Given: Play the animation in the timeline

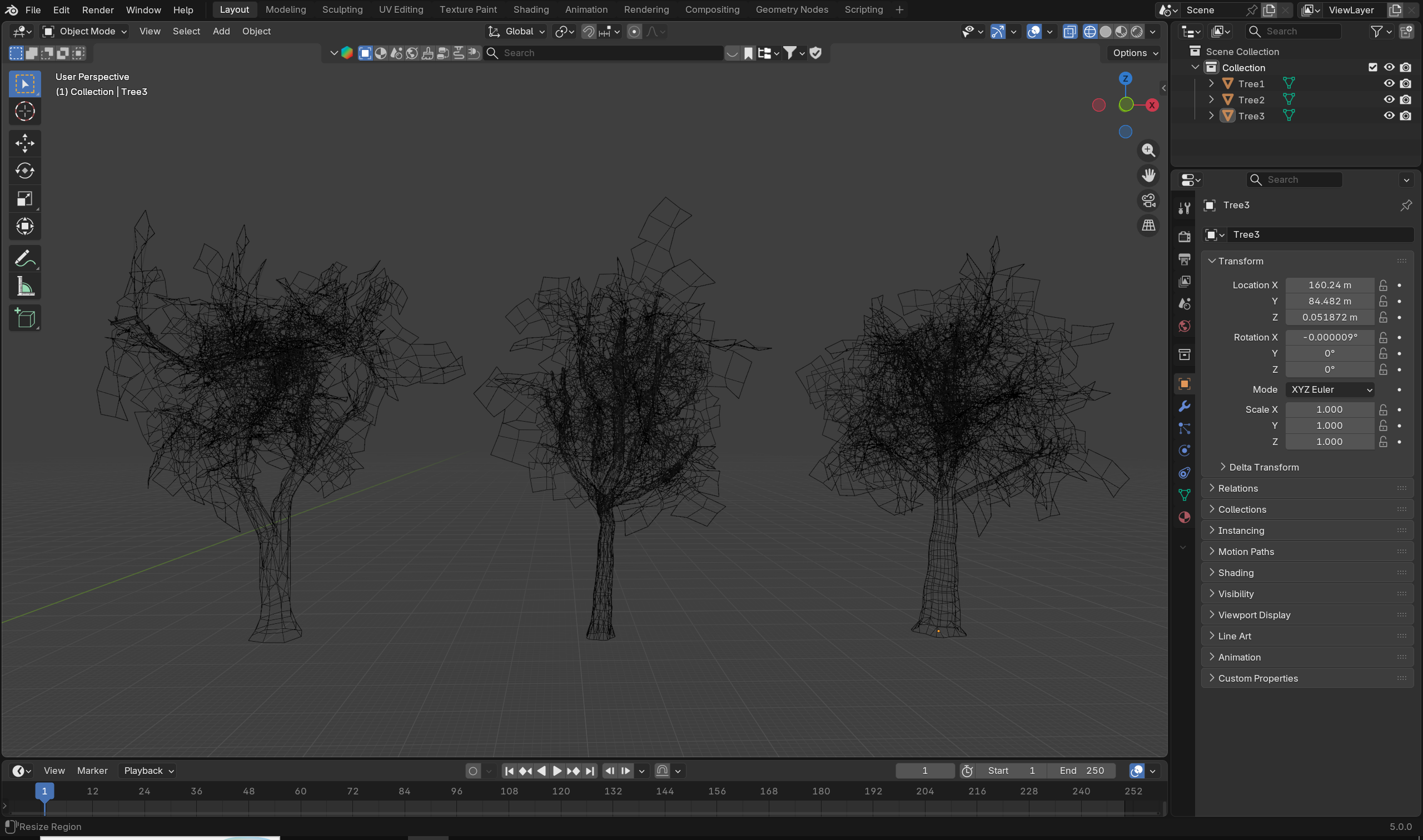Looking at the screenshot, I should coord(557,771).
